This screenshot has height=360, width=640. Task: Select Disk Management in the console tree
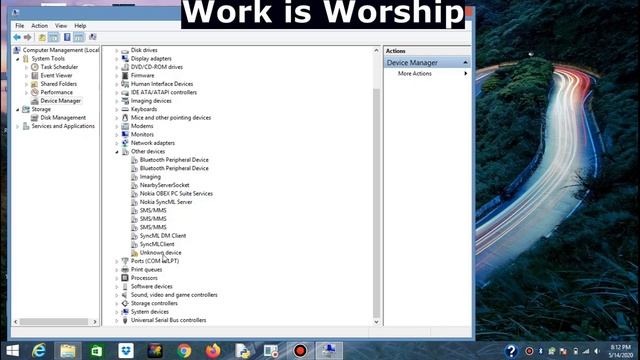coord(63,118)
